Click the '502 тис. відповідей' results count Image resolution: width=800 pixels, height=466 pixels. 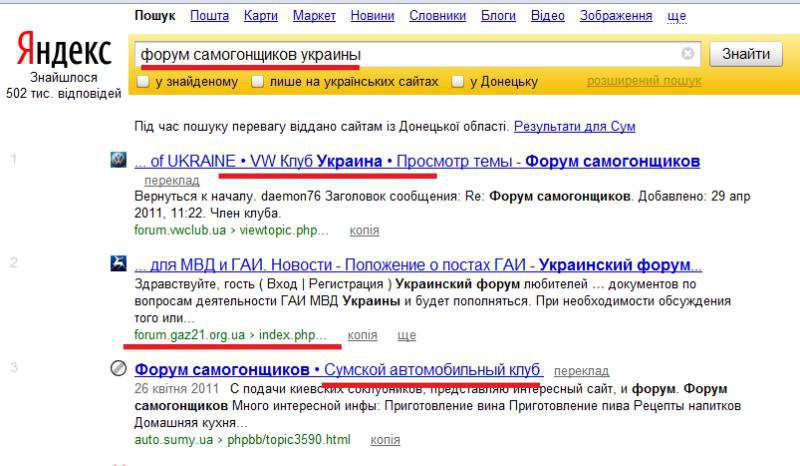coord(64,93)
